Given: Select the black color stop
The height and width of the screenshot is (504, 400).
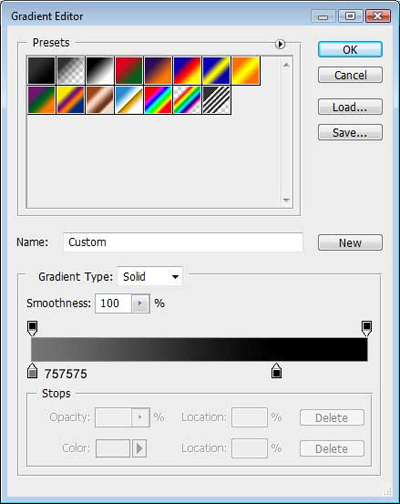Looking at the screenshot, I should pos(276,371).
